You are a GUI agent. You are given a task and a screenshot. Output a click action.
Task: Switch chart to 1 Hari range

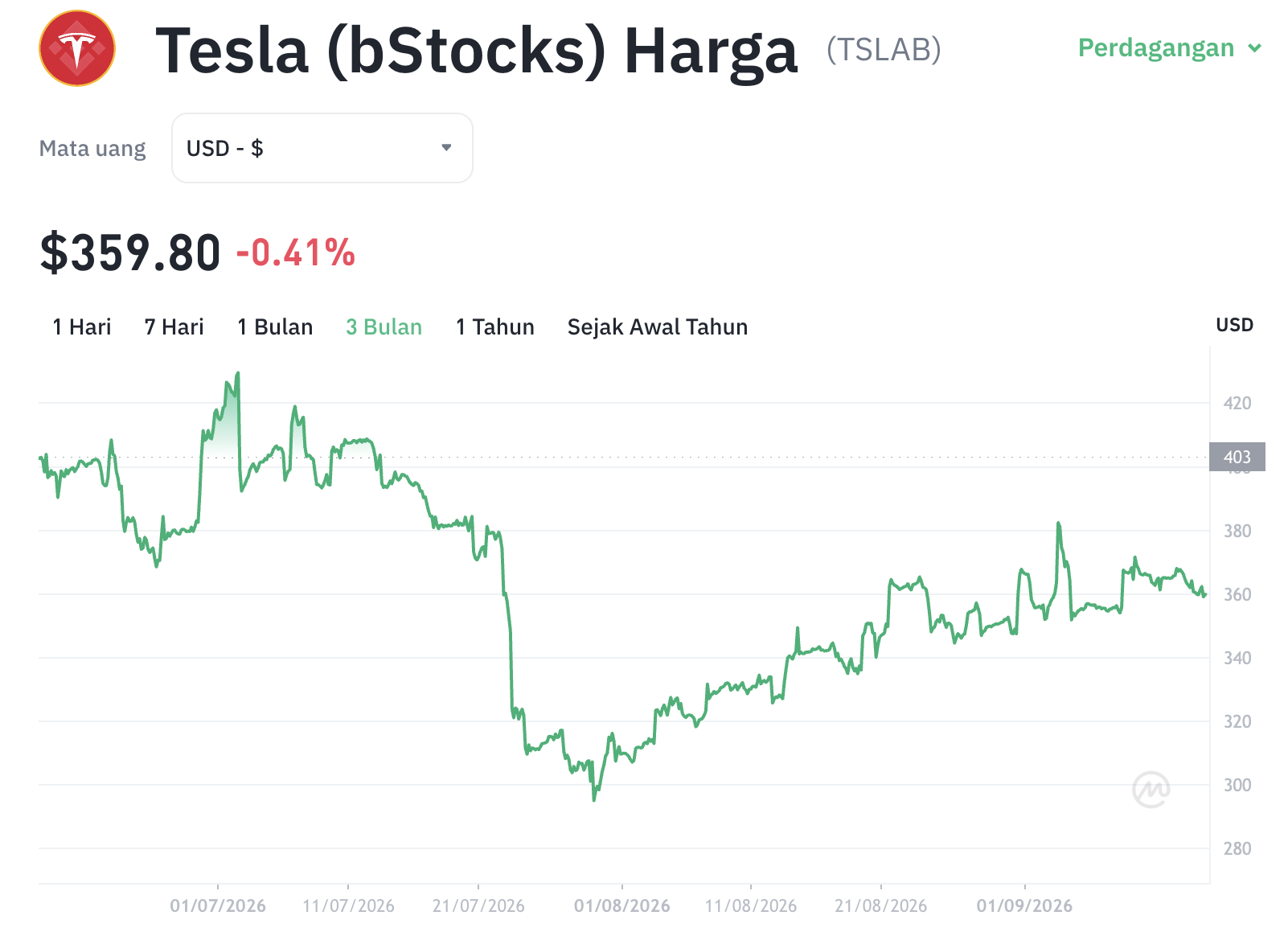82,327
